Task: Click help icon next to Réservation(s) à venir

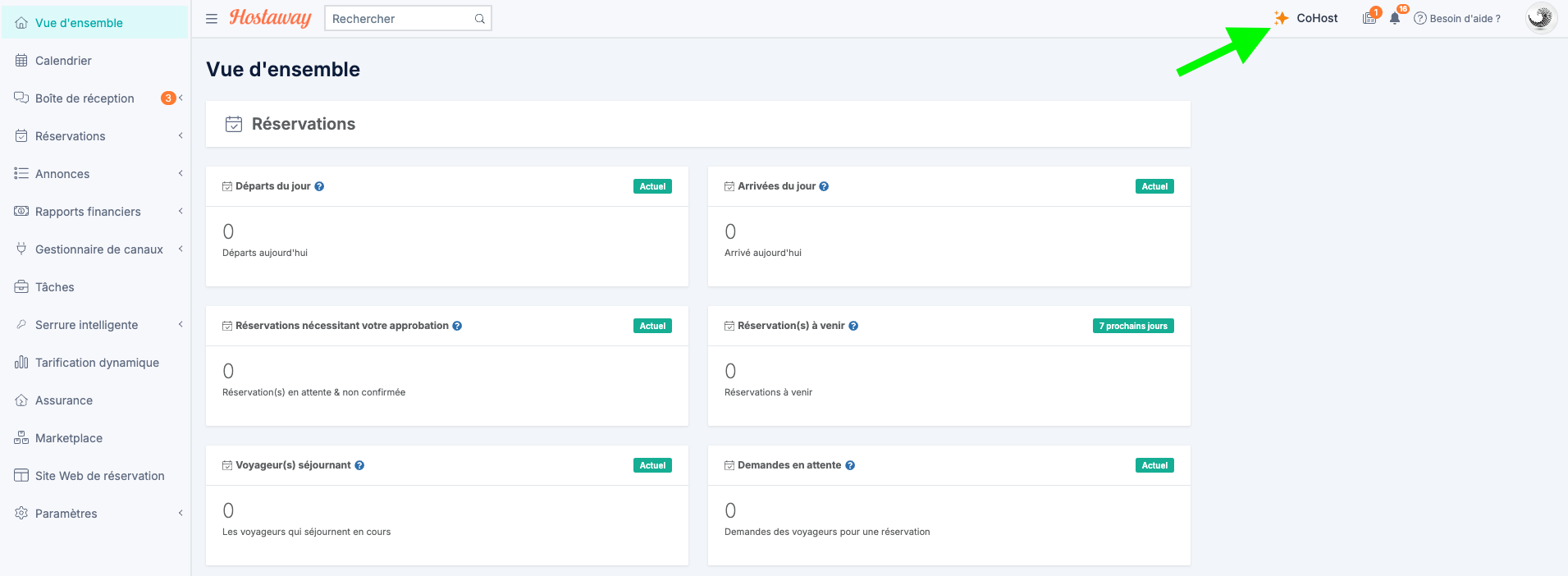Action: [x=853, y=326]
